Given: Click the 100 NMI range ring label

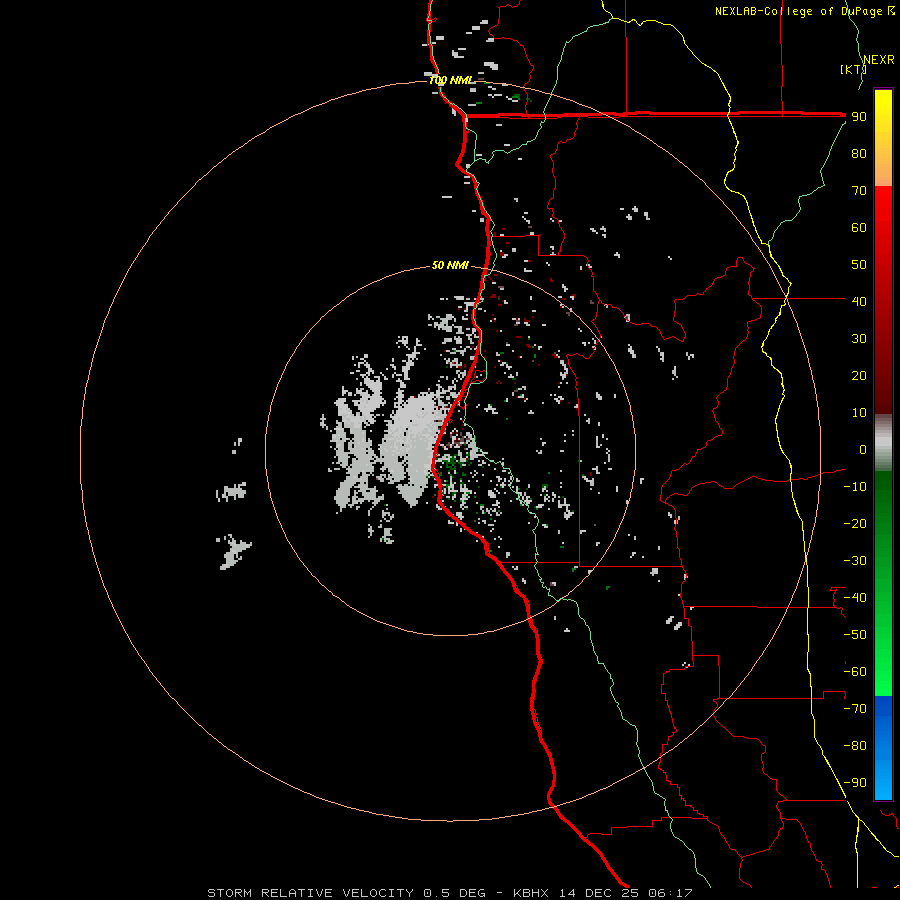Looking at the screenshot, I should pyautogui.click(x=451, y=80).
